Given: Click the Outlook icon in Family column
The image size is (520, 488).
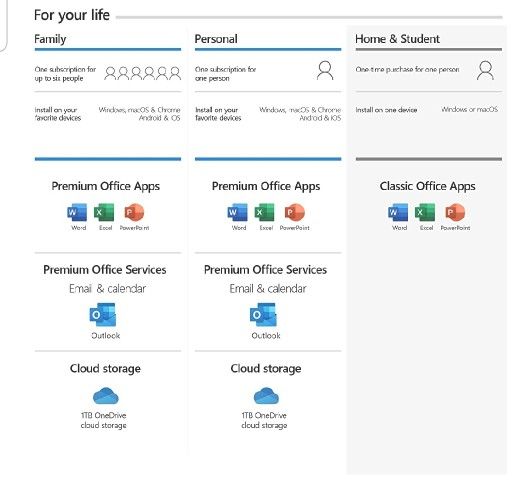Looking at the screenshot, I should (103, 315).
